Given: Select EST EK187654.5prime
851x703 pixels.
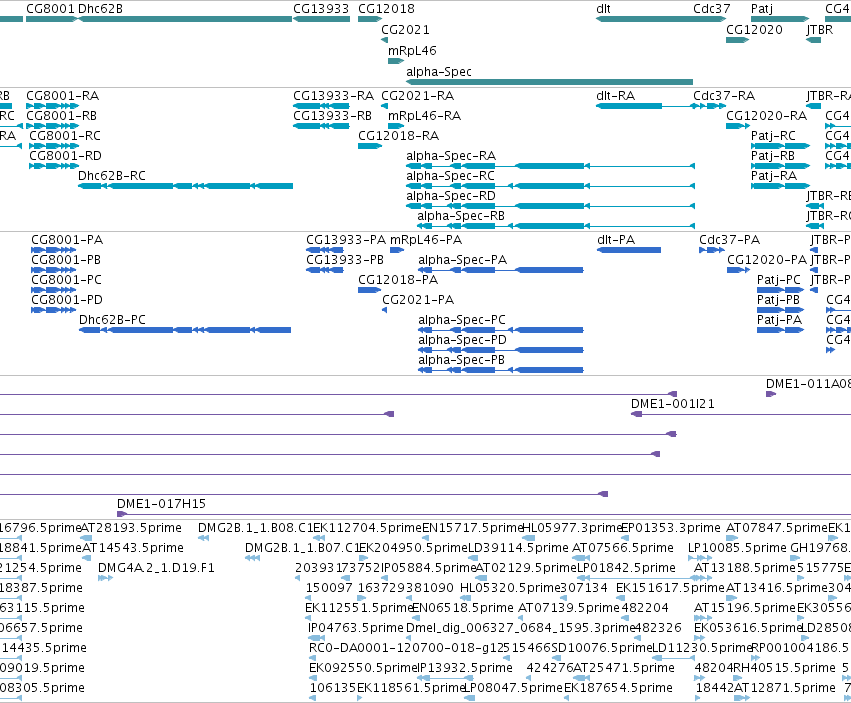Looking at the screenshot, I should [x=618, y=688].
